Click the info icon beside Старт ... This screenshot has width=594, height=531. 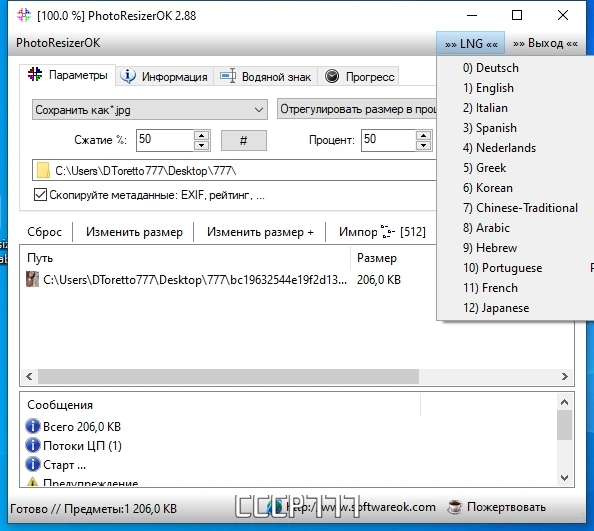33,464
